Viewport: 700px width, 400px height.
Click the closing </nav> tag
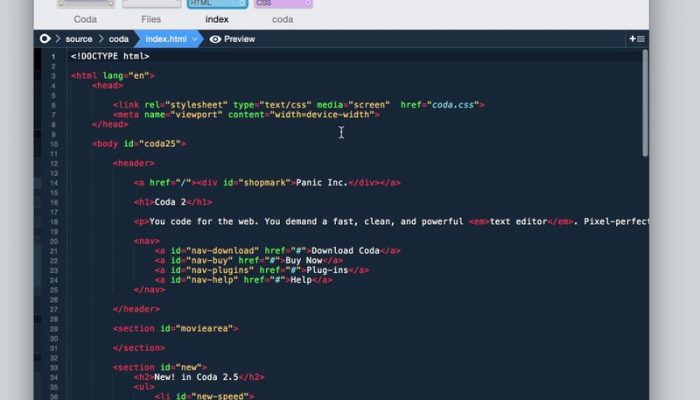pos(149,290)
